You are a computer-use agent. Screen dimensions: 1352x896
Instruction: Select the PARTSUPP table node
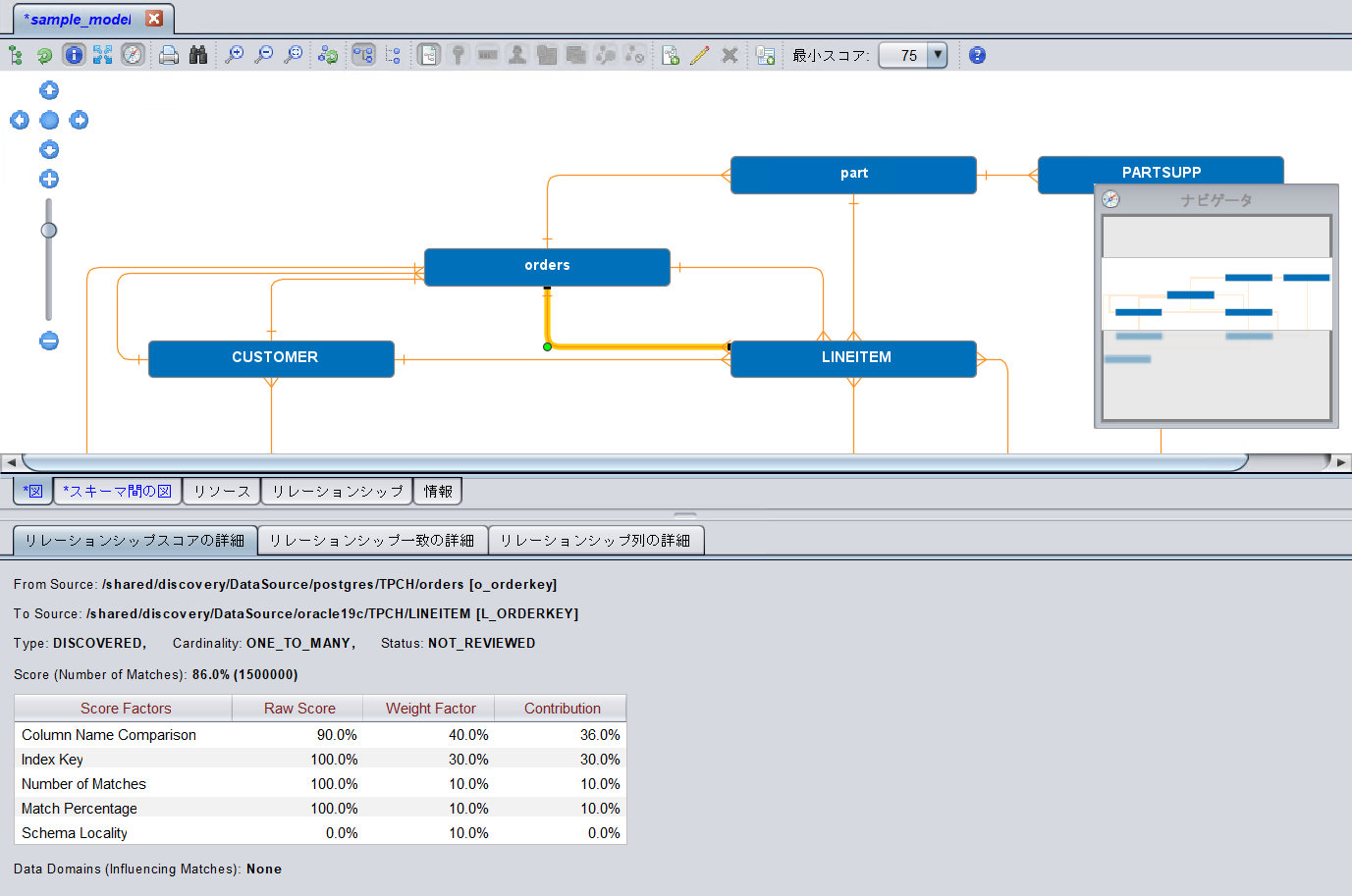(1161, 171)
